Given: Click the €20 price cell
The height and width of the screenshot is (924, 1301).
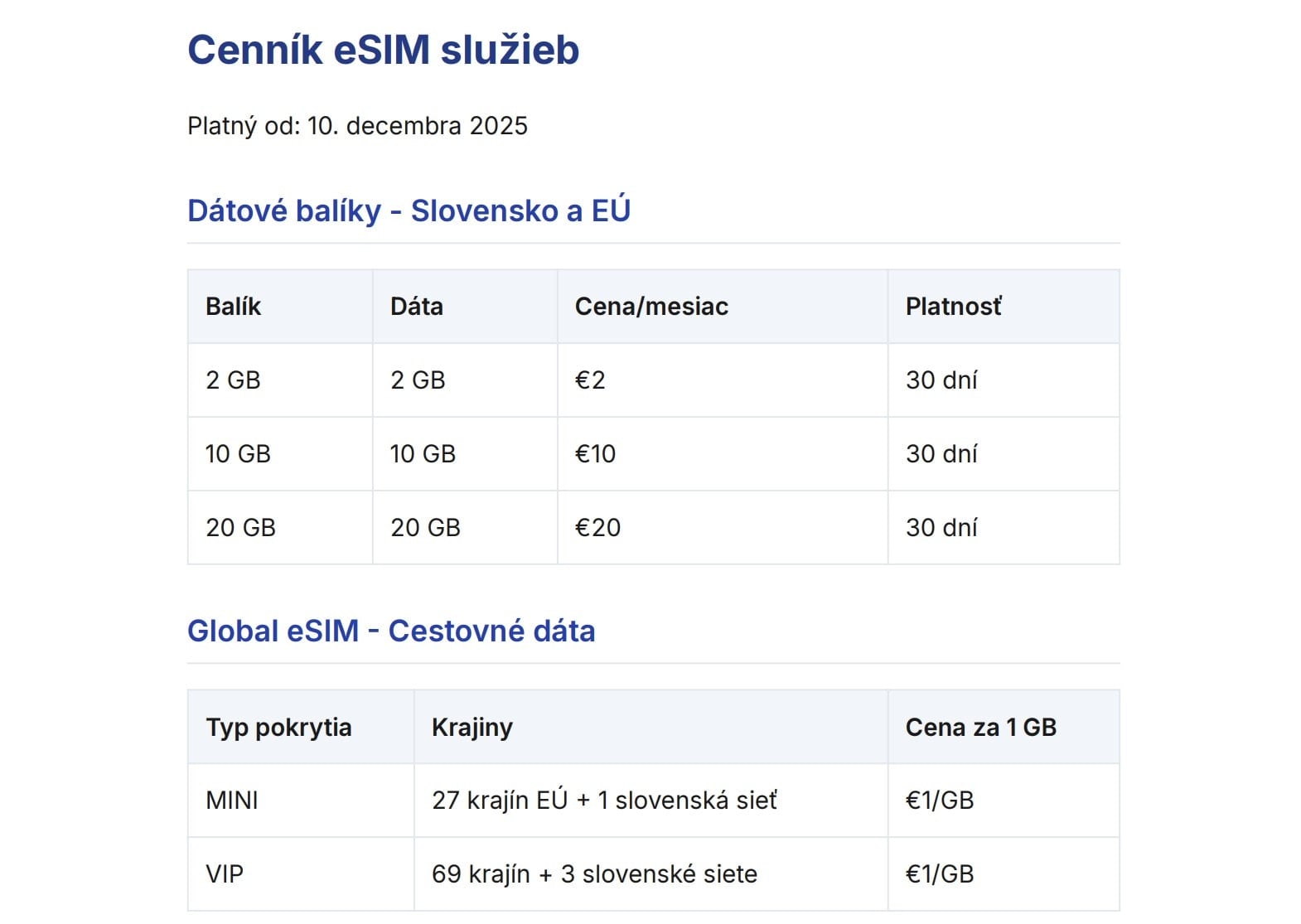Looking at the screenshot, I should pos(597,528).
